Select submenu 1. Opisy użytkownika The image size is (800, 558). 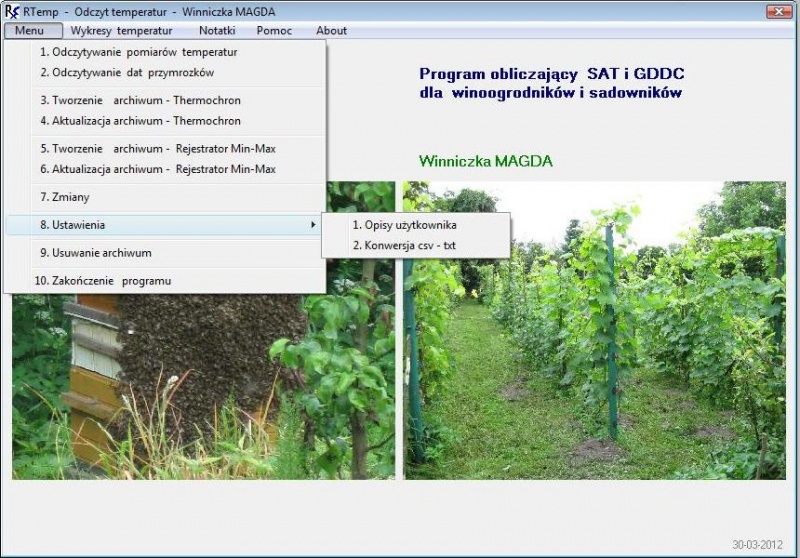pyautogui.click(x=416, y=225)
